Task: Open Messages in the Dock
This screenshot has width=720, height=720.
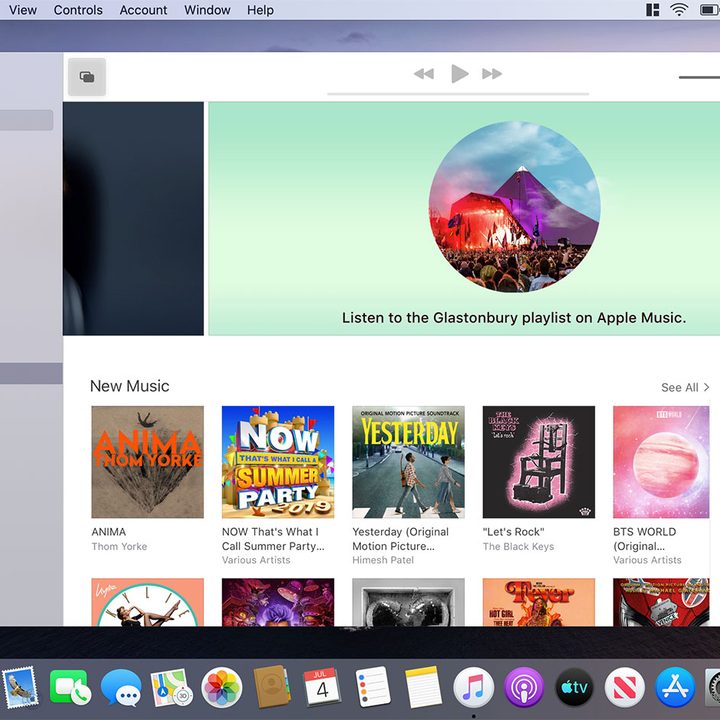Action: 121,687
